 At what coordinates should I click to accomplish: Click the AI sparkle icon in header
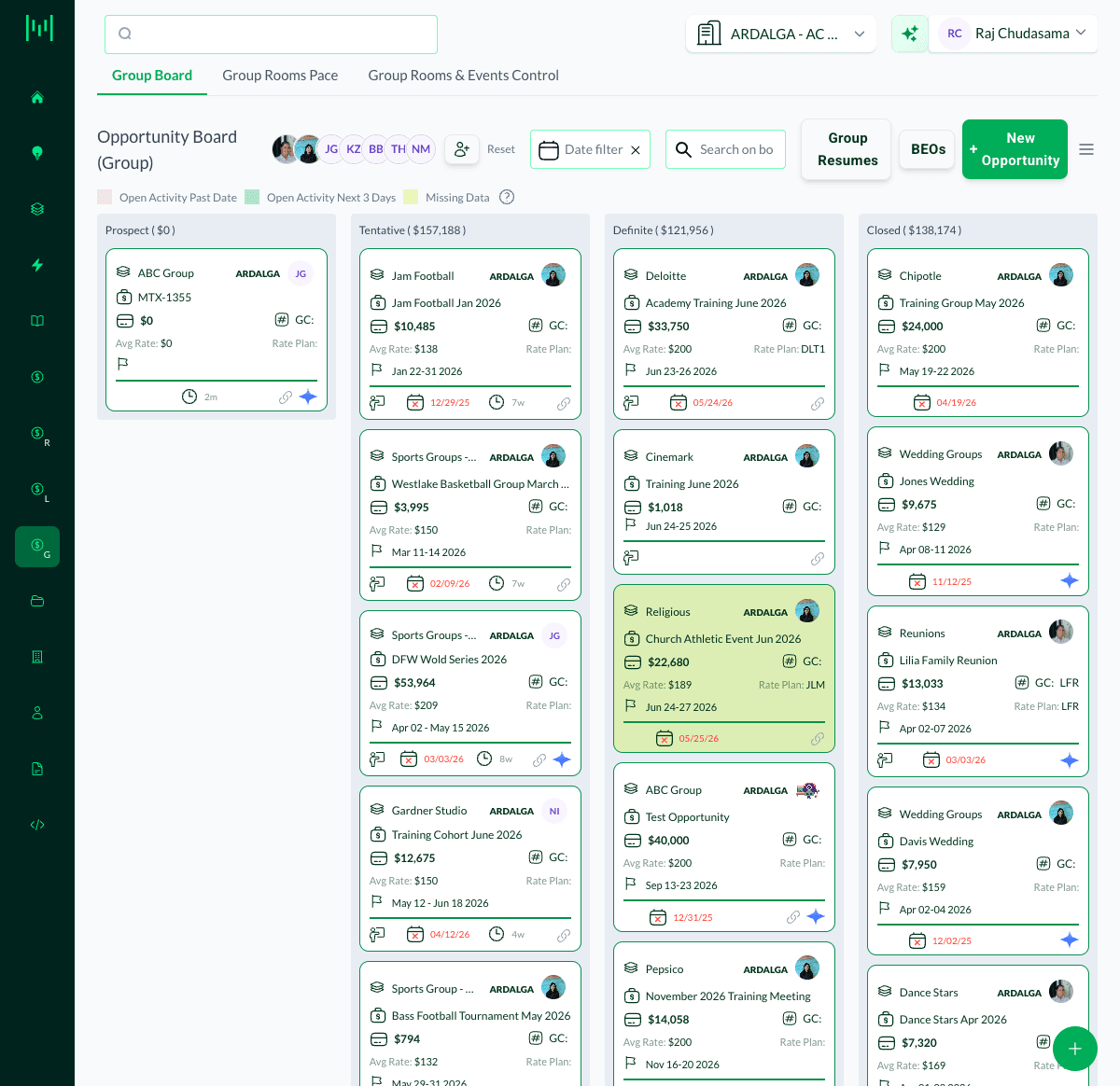909,34
